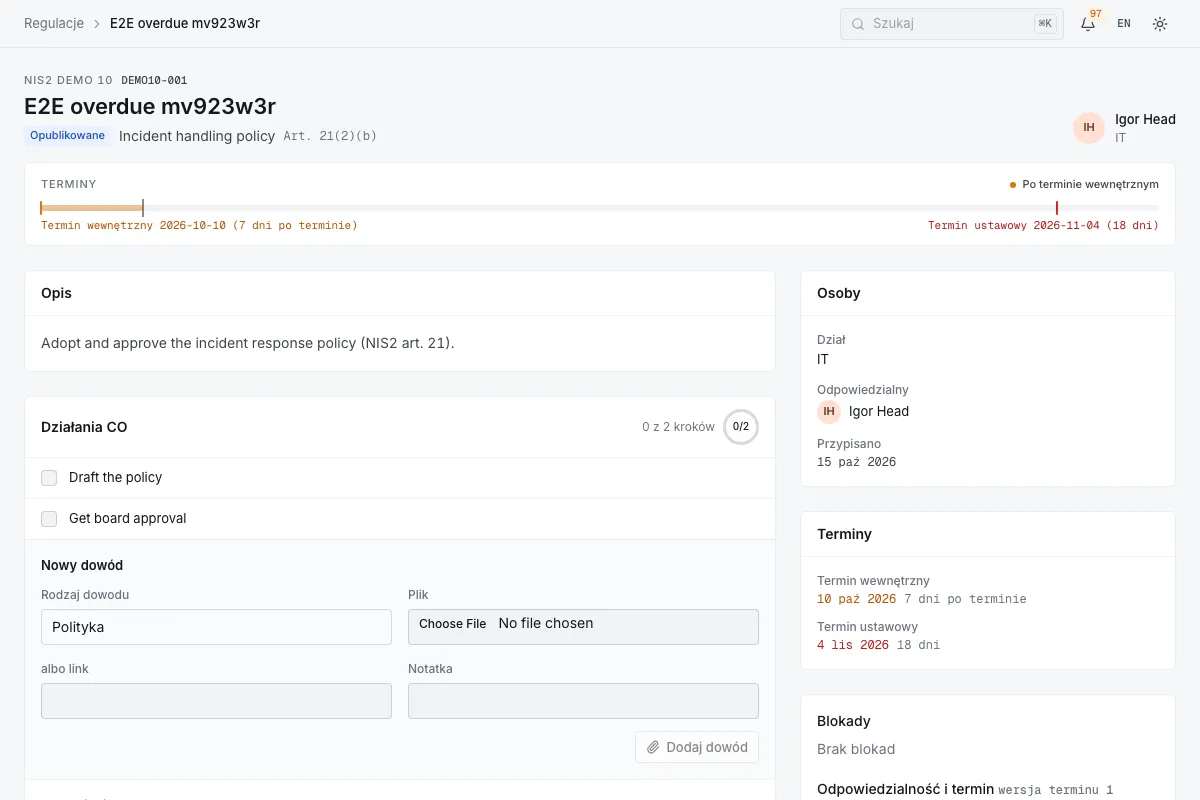Click the Szukaj search field

tap(952, 23)
